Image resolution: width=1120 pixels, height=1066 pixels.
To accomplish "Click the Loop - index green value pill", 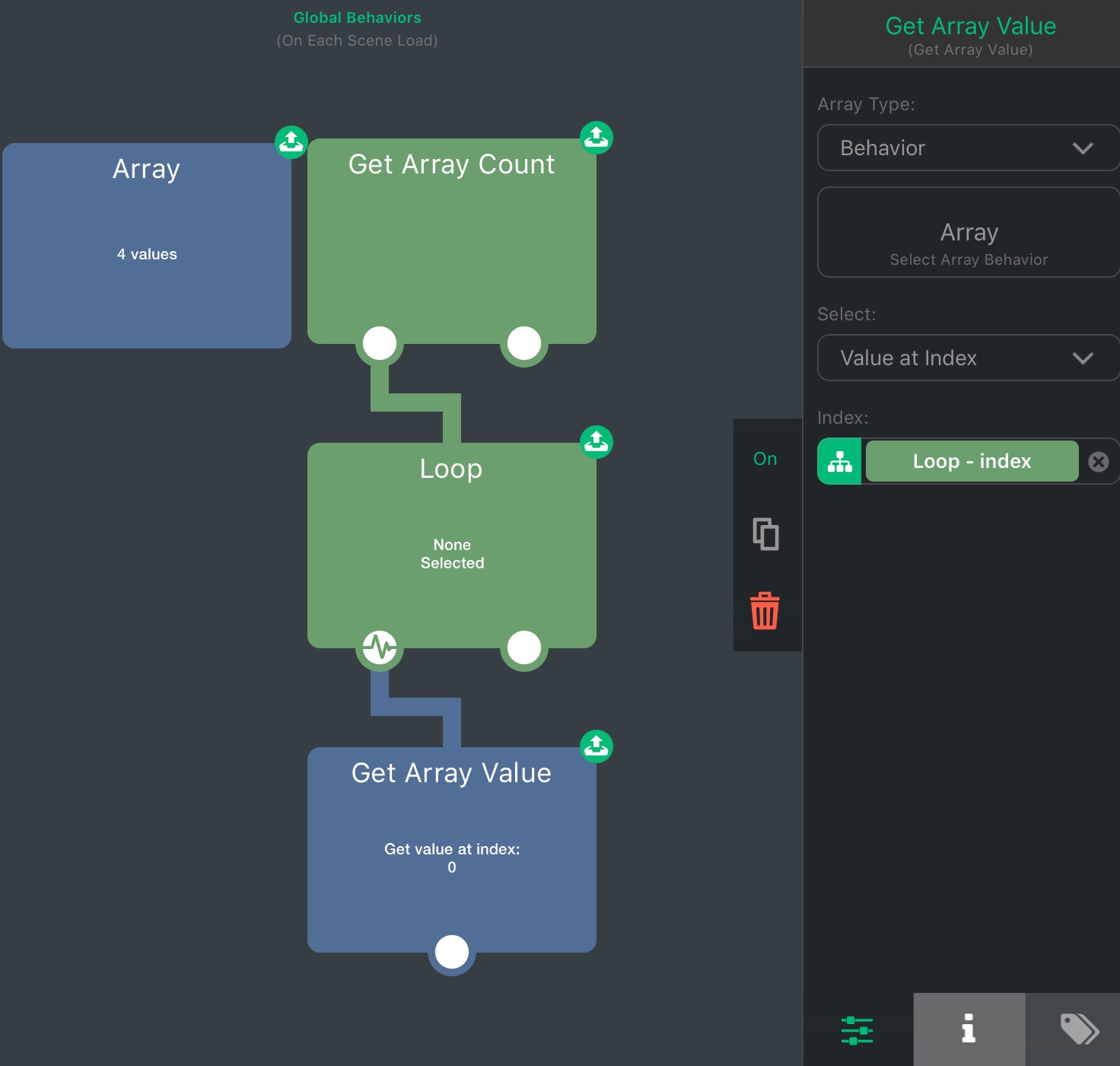I will click(x=972, y=461).
